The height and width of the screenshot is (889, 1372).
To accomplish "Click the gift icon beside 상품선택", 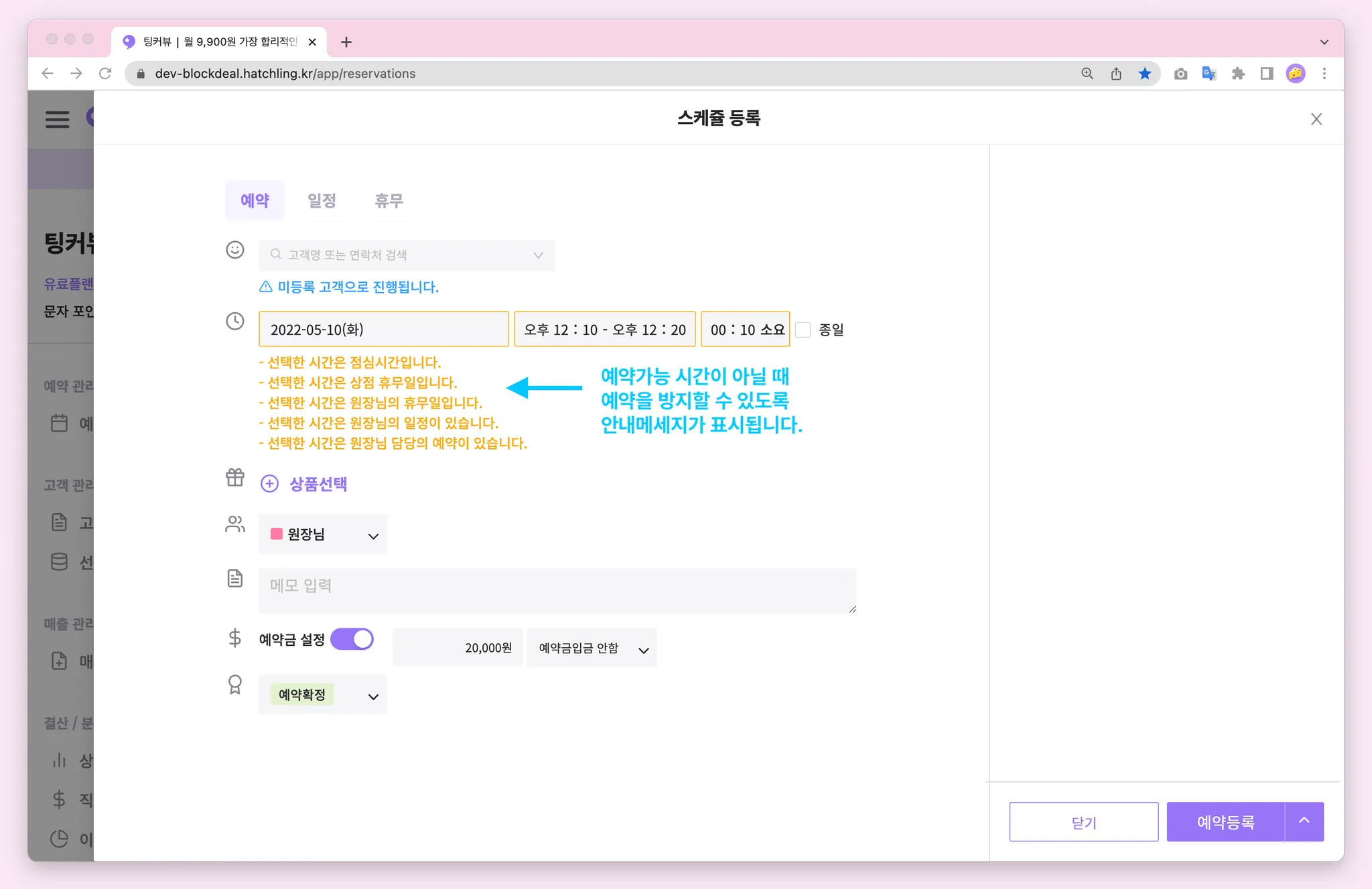I will point(235,478).
